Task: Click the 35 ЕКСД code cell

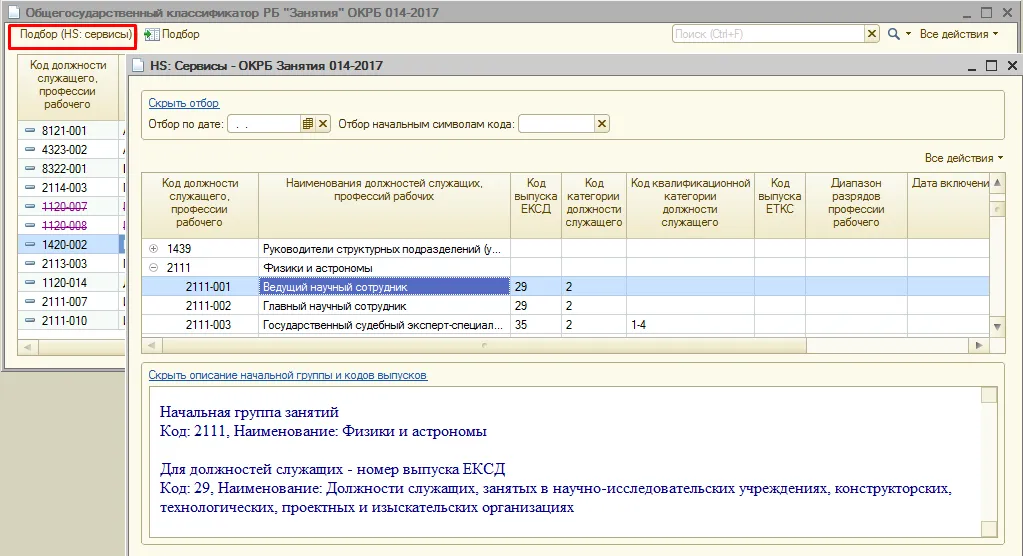Action: (536, 324)
